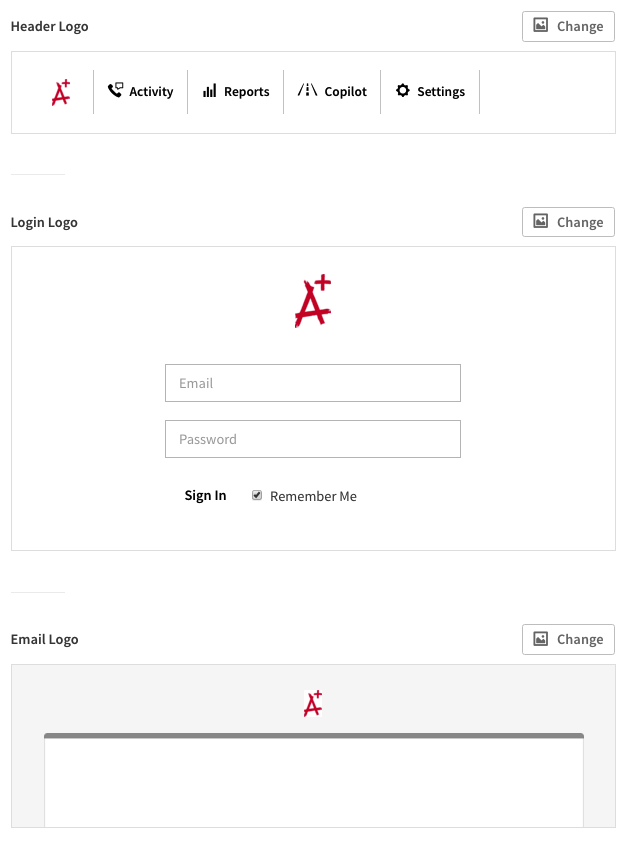
Task: Click the Settings gear icon
Action: [x=401, y=91]
